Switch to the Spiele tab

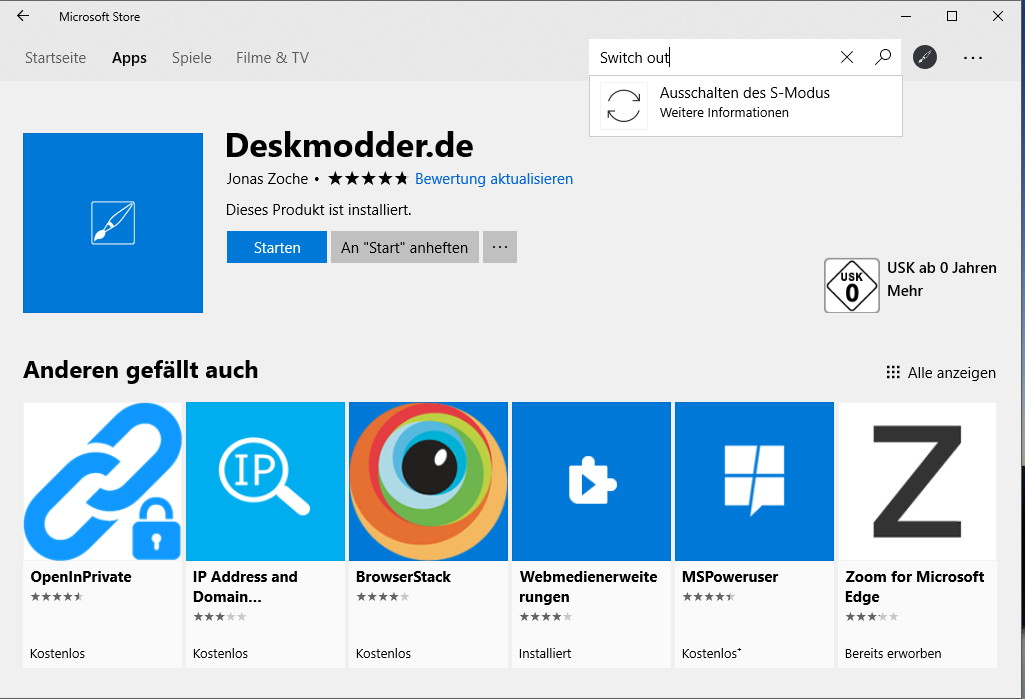192,58
